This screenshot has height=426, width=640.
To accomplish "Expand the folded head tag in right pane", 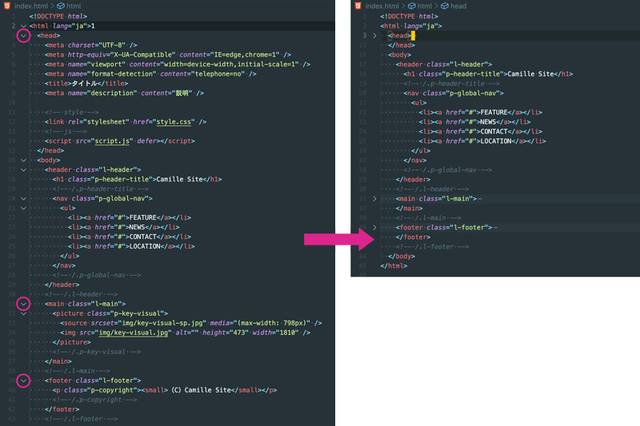I will (374, 36).
